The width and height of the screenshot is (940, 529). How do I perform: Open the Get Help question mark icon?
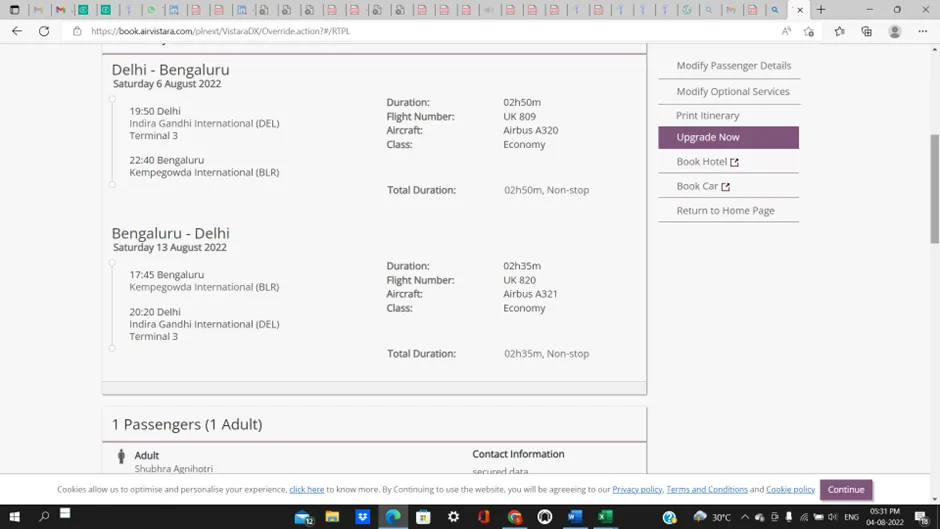point(670,516)
